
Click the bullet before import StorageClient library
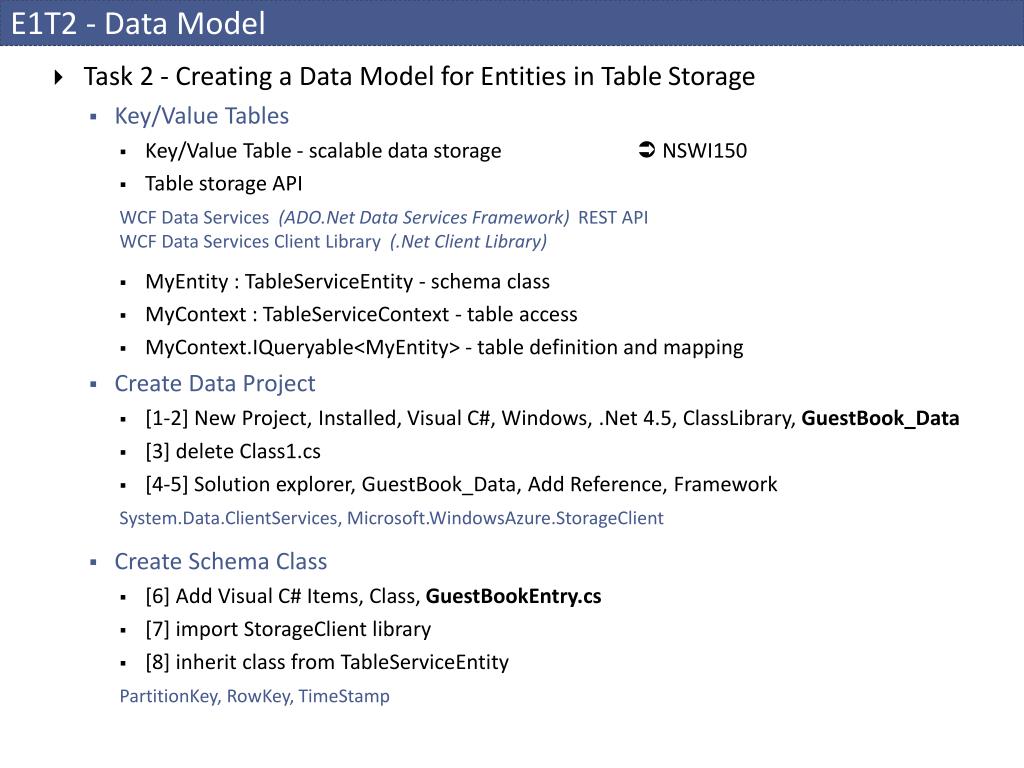pyautogui.click(x=123, y=630)
